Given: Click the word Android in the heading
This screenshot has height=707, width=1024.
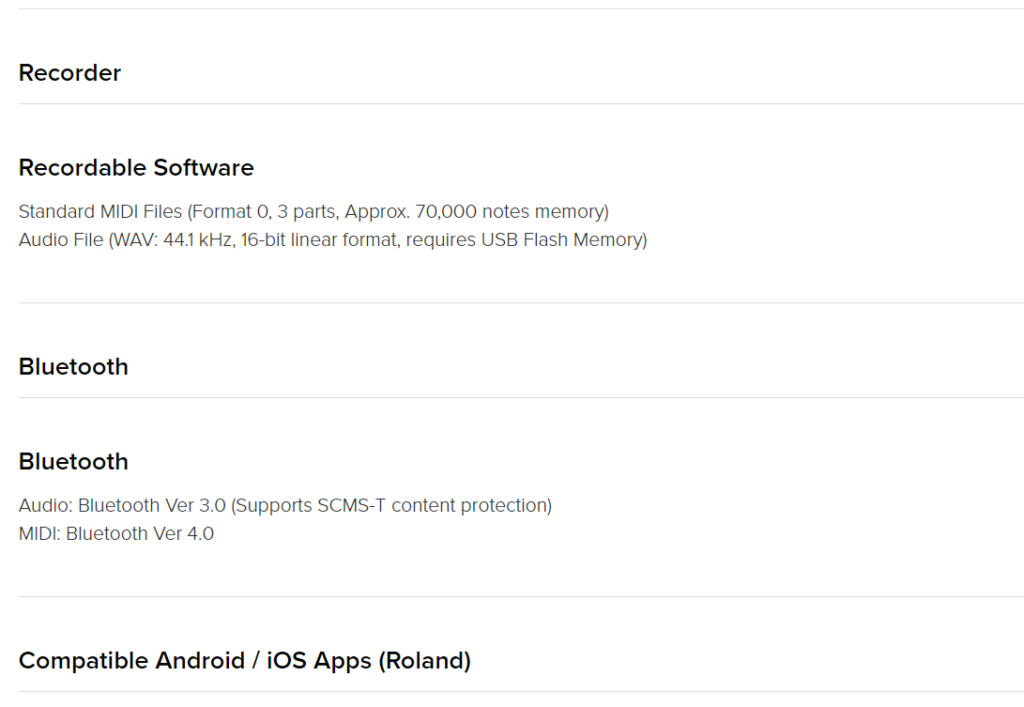Looking at the screenshot, I should (x=200, y=661).
